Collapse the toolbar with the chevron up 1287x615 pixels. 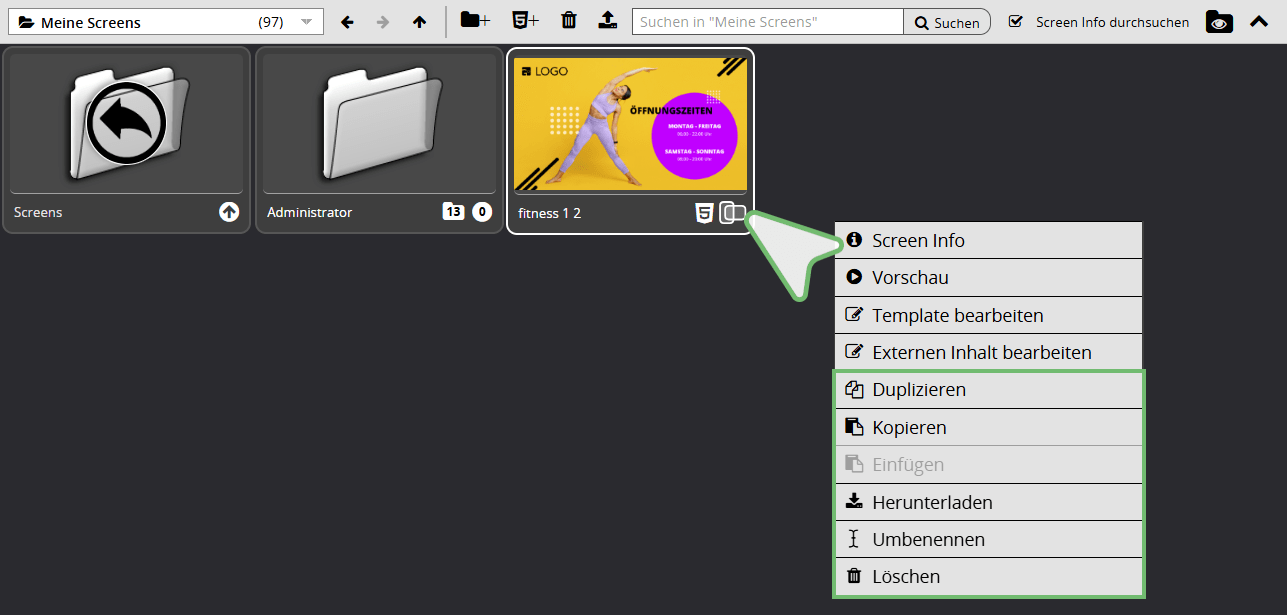point(1259,21)
